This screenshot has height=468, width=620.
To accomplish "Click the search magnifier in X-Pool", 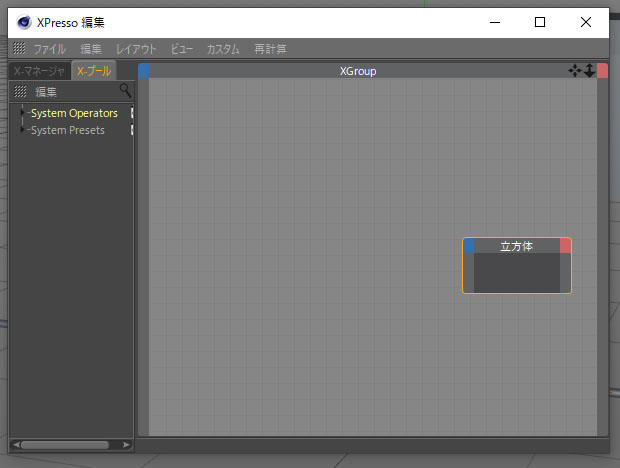I will tap(125, 91).
